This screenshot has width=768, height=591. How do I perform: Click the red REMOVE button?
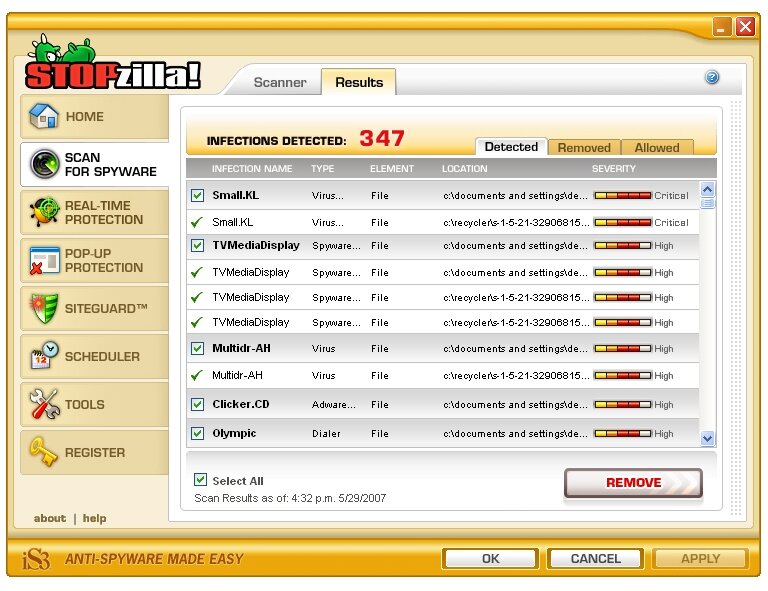click(x=633, y=483)
